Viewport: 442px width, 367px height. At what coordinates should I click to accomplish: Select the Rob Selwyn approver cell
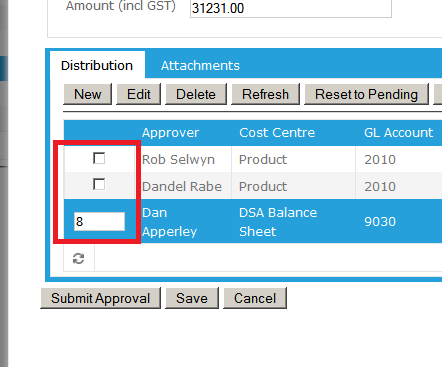178,159
